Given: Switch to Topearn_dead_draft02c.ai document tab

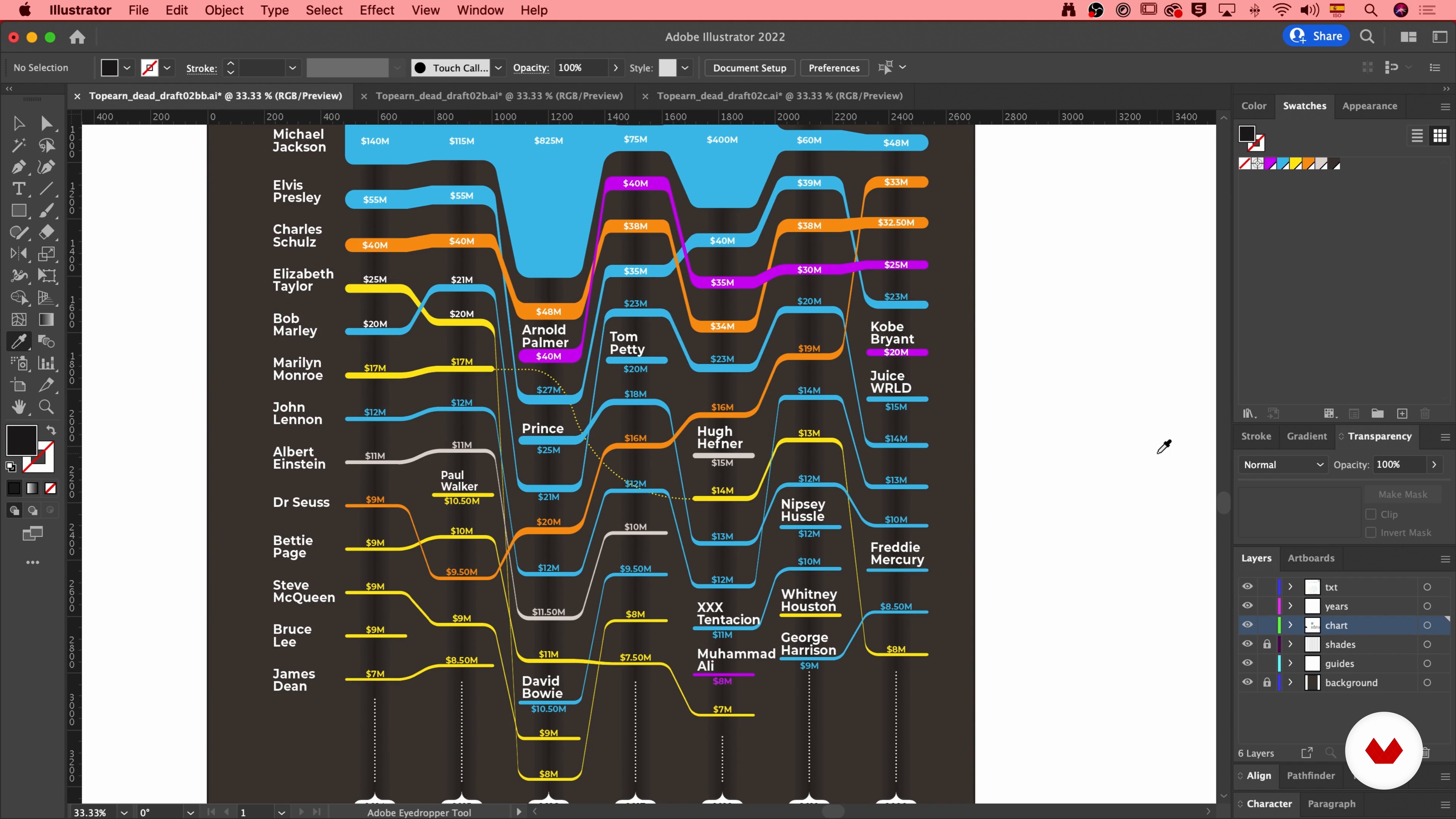Looking at the screenshot, I should pos(780,96).
